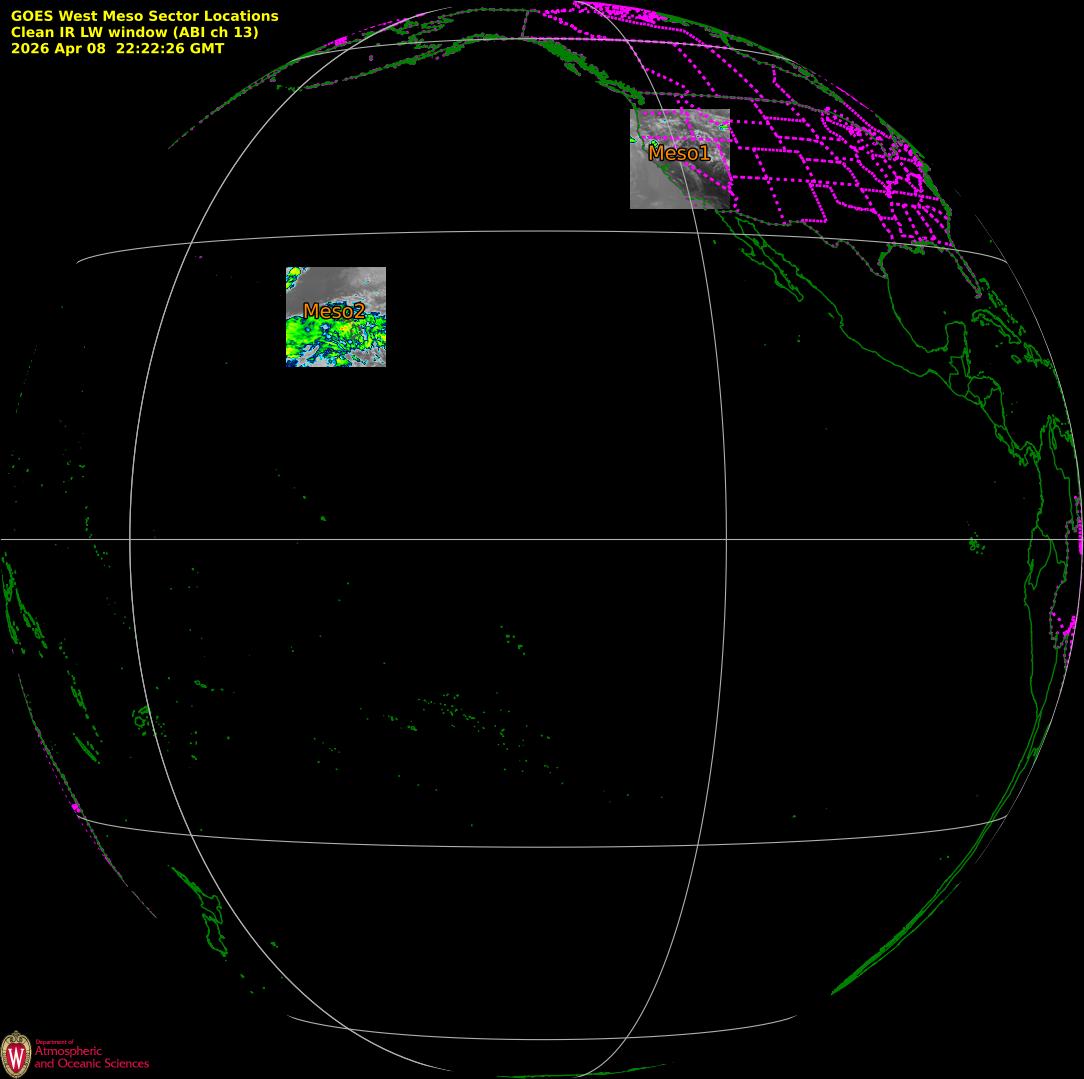Screen dimensions: 1084x1079
Task: Open the Meso1 sector image thumbnail
Action: coord(680,159)
